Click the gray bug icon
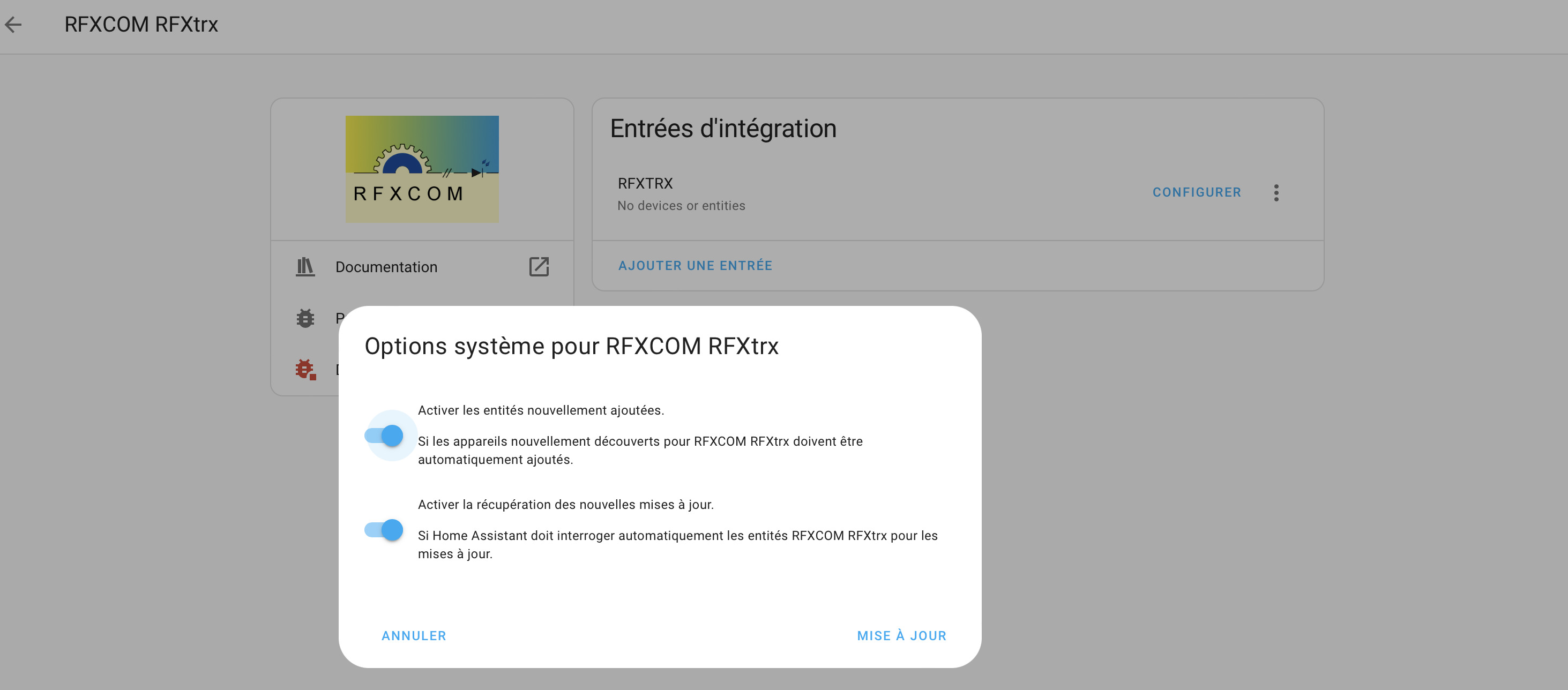The image size is (1568, 690). (305, 318)
